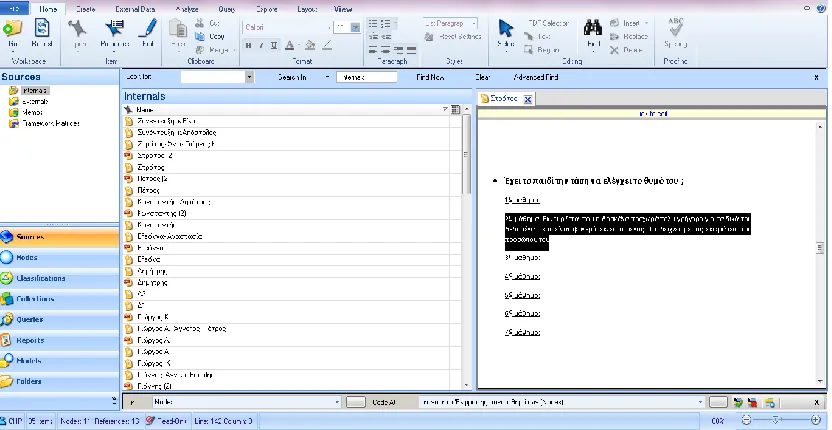This screenshot has height=430, width=832.
Task: Click the align left paragraph icon
Action: coord(373,50)
